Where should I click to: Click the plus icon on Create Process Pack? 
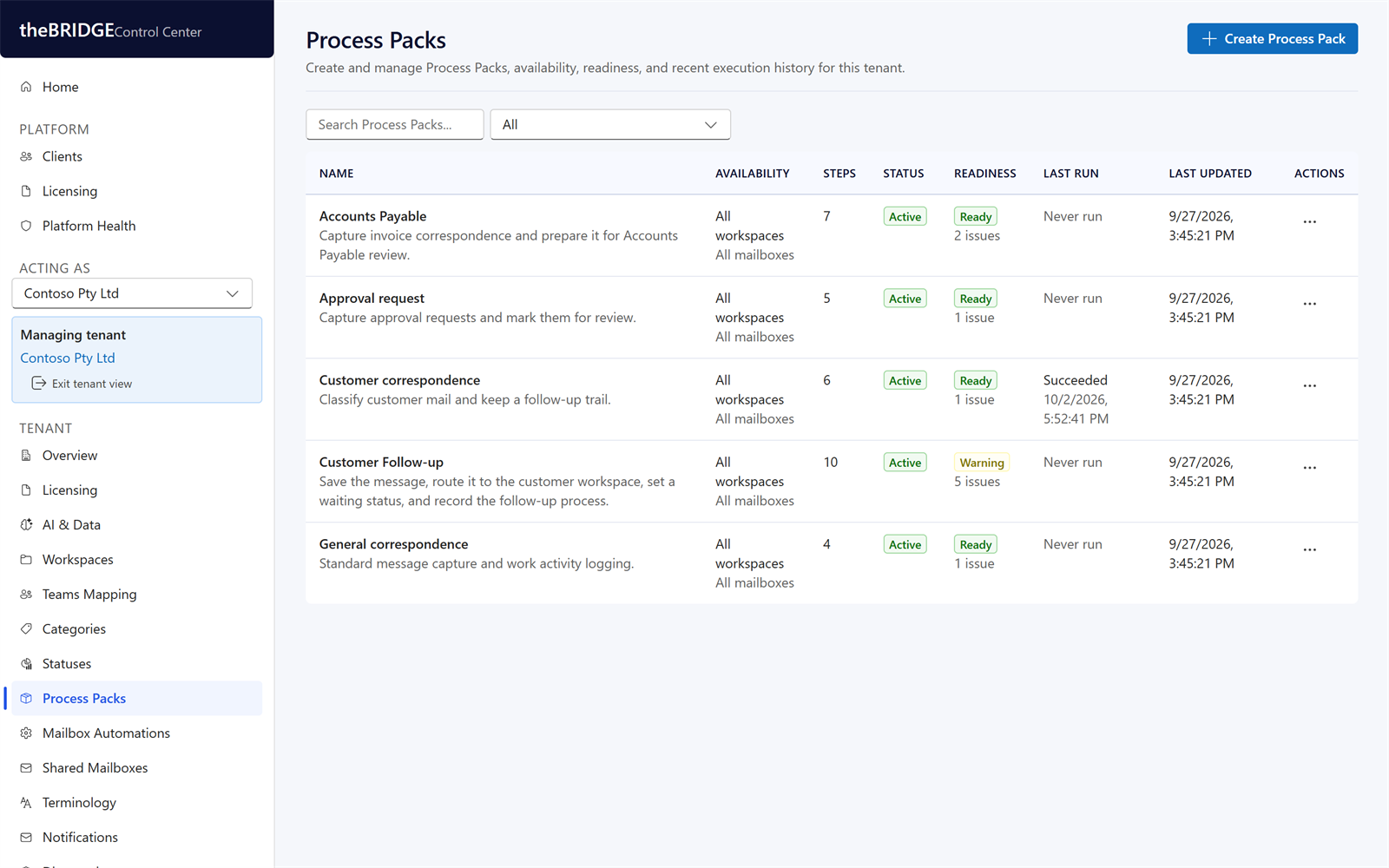tap(1208, 38)
